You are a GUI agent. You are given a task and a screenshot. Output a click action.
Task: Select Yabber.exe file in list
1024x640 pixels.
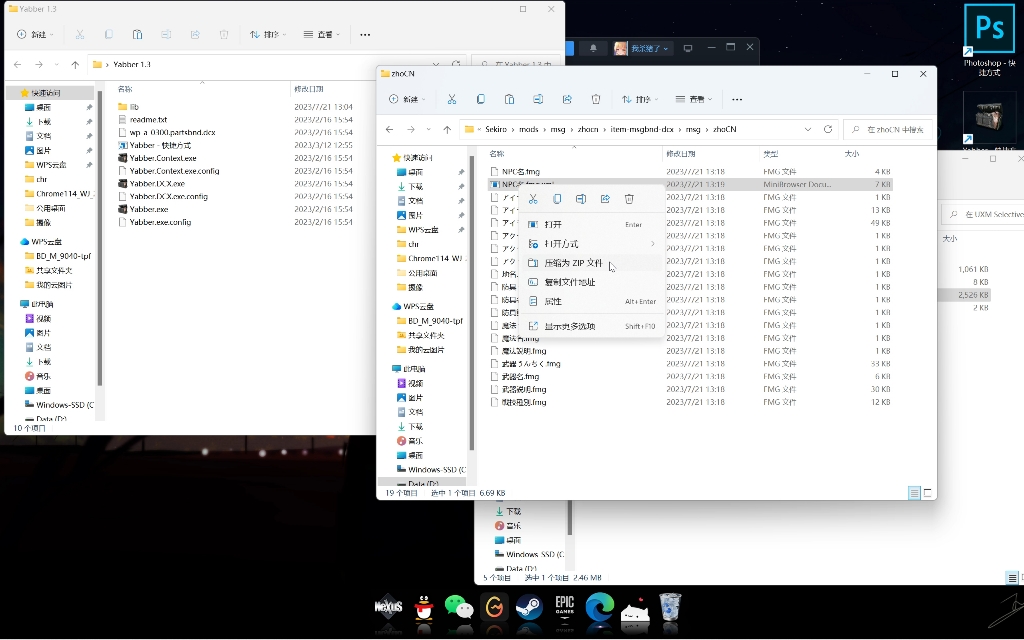point(148,210)
